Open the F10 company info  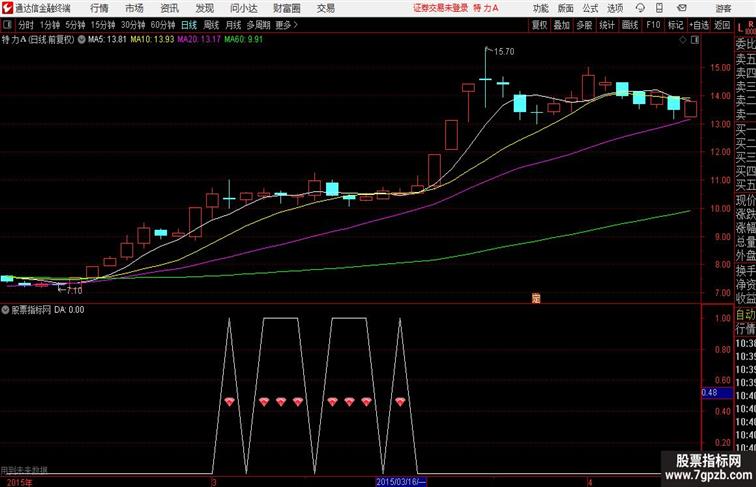[x=653, y=25]
